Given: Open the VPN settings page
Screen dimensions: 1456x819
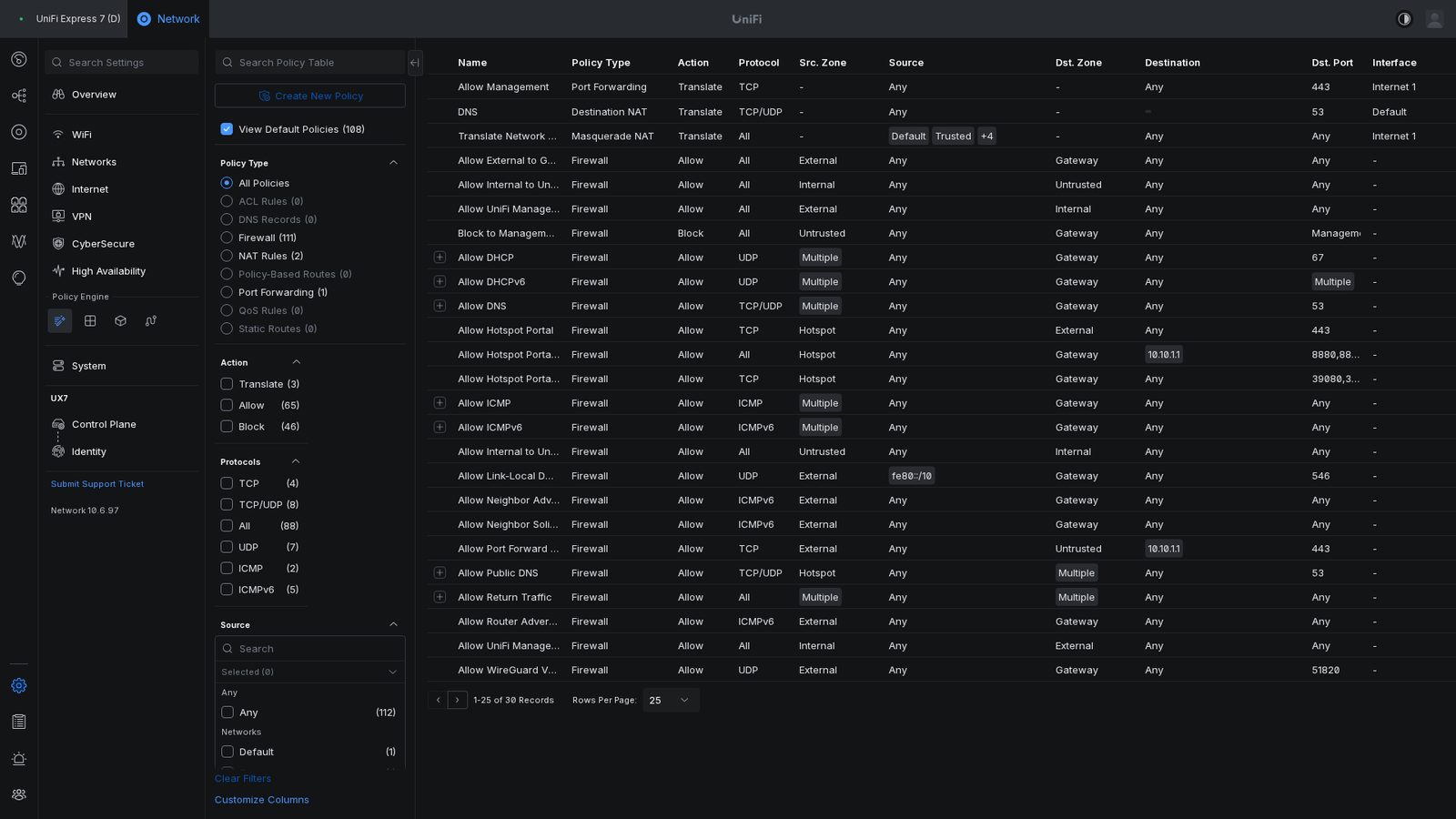Looking at the screenshot, I should 122,217.
